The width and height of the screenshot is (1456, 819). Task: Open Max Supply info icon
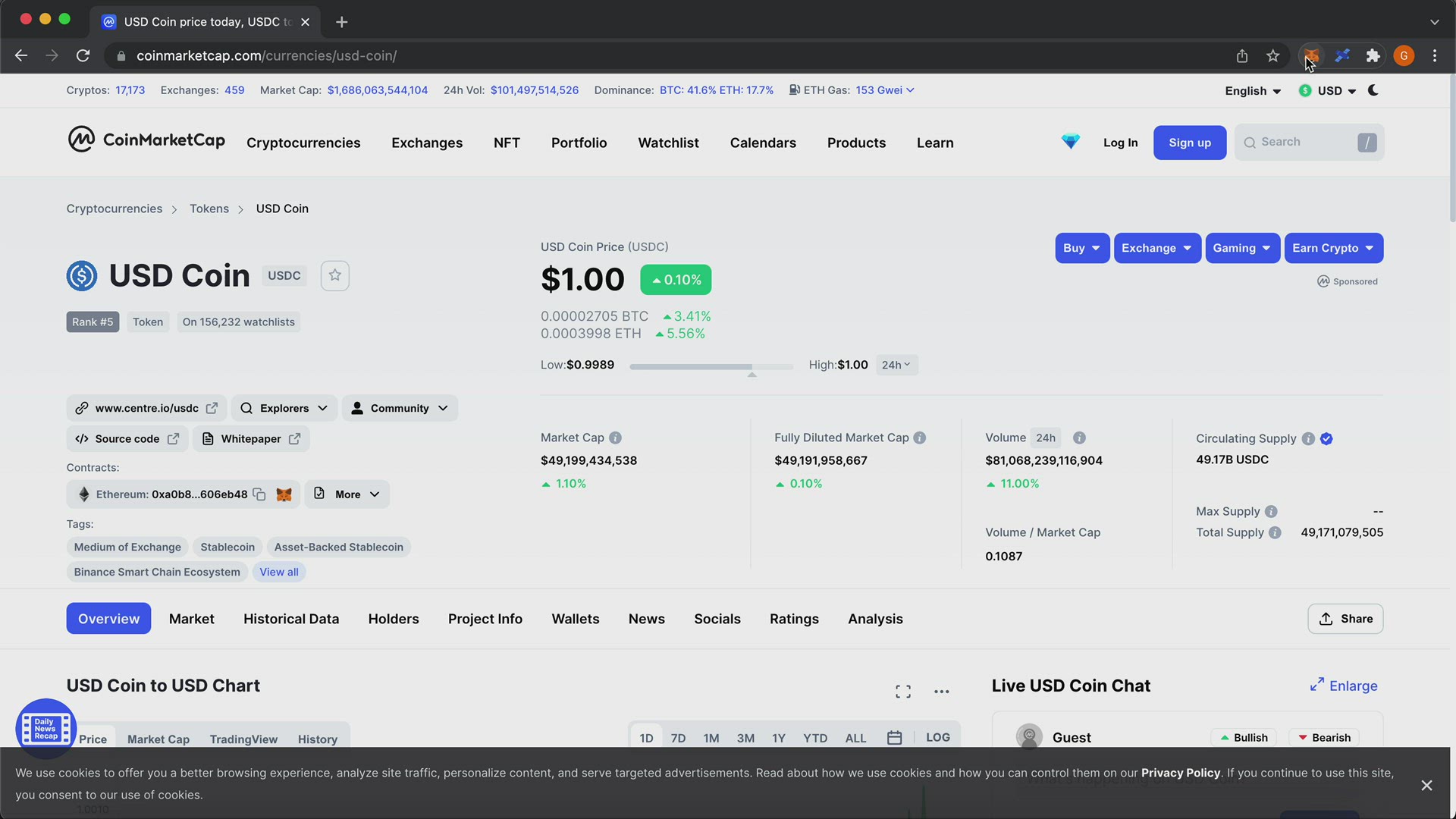[1271, 511]
